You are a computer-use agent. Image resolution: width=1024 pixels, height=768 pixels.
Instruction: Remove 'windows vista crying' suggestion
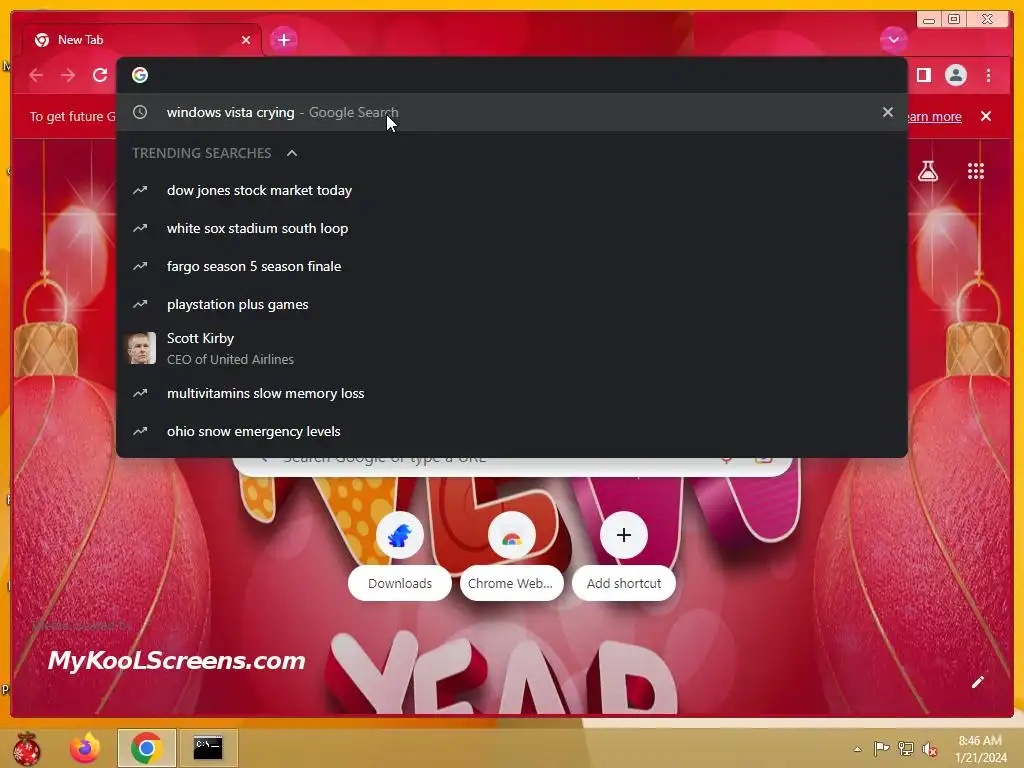(x=888, y=112)
